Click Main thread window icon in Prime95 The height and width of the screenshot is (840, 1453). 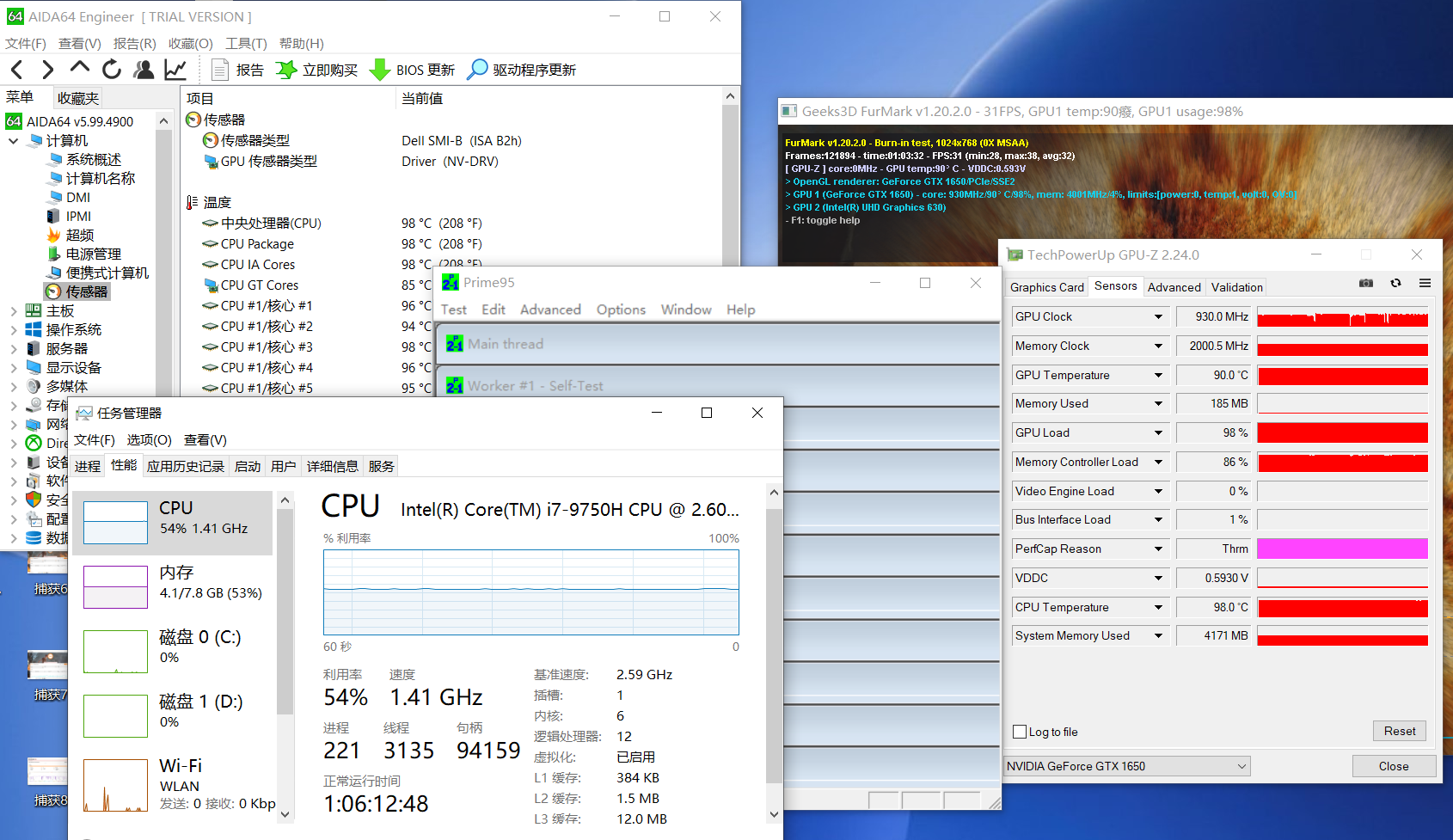pyautogui.click(x=455, y=343)
